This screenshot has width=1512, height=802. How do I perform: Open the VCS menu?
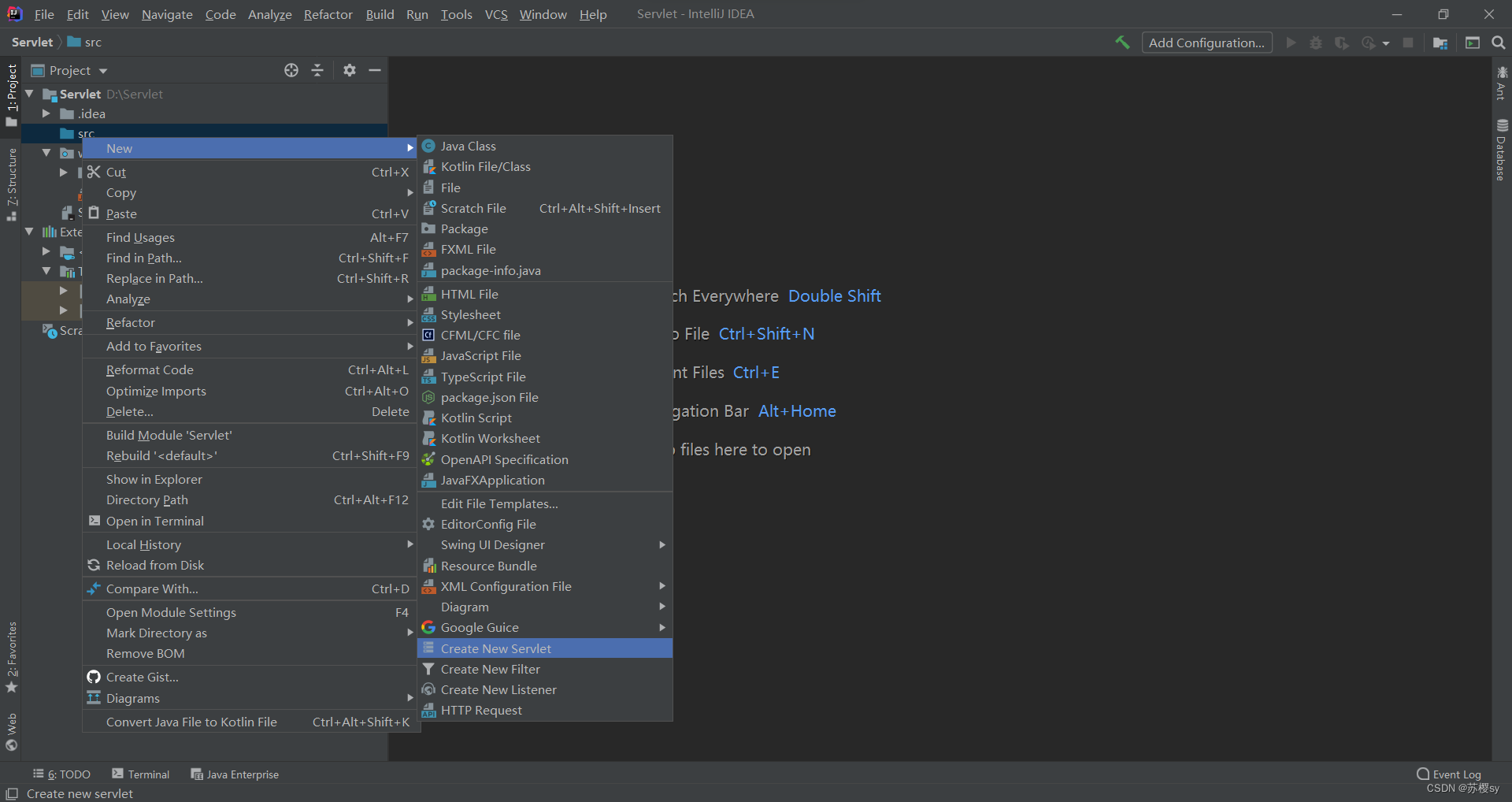pos(496,14)
